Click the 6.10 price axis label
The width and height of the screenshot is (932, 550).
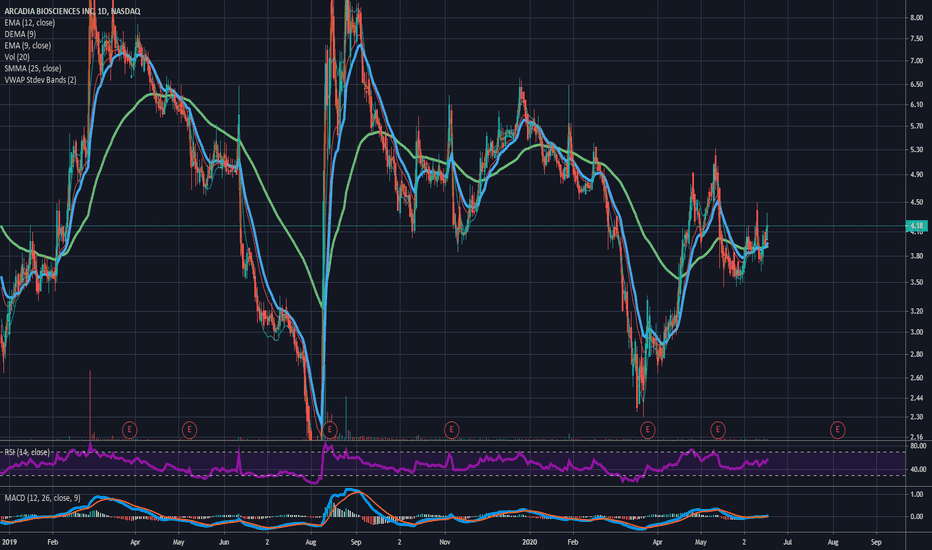click(x=916, y=104)
